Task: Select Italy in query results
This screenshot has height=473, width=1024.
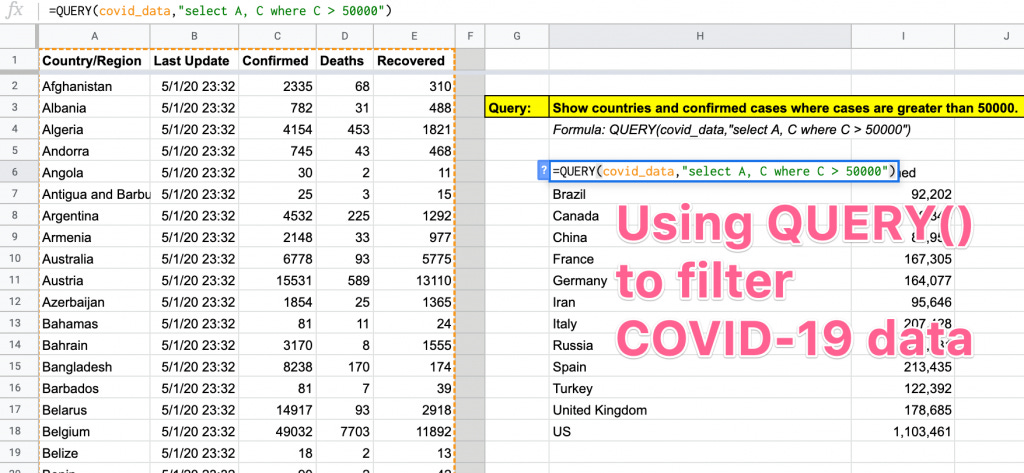Action: pos(700,323)
